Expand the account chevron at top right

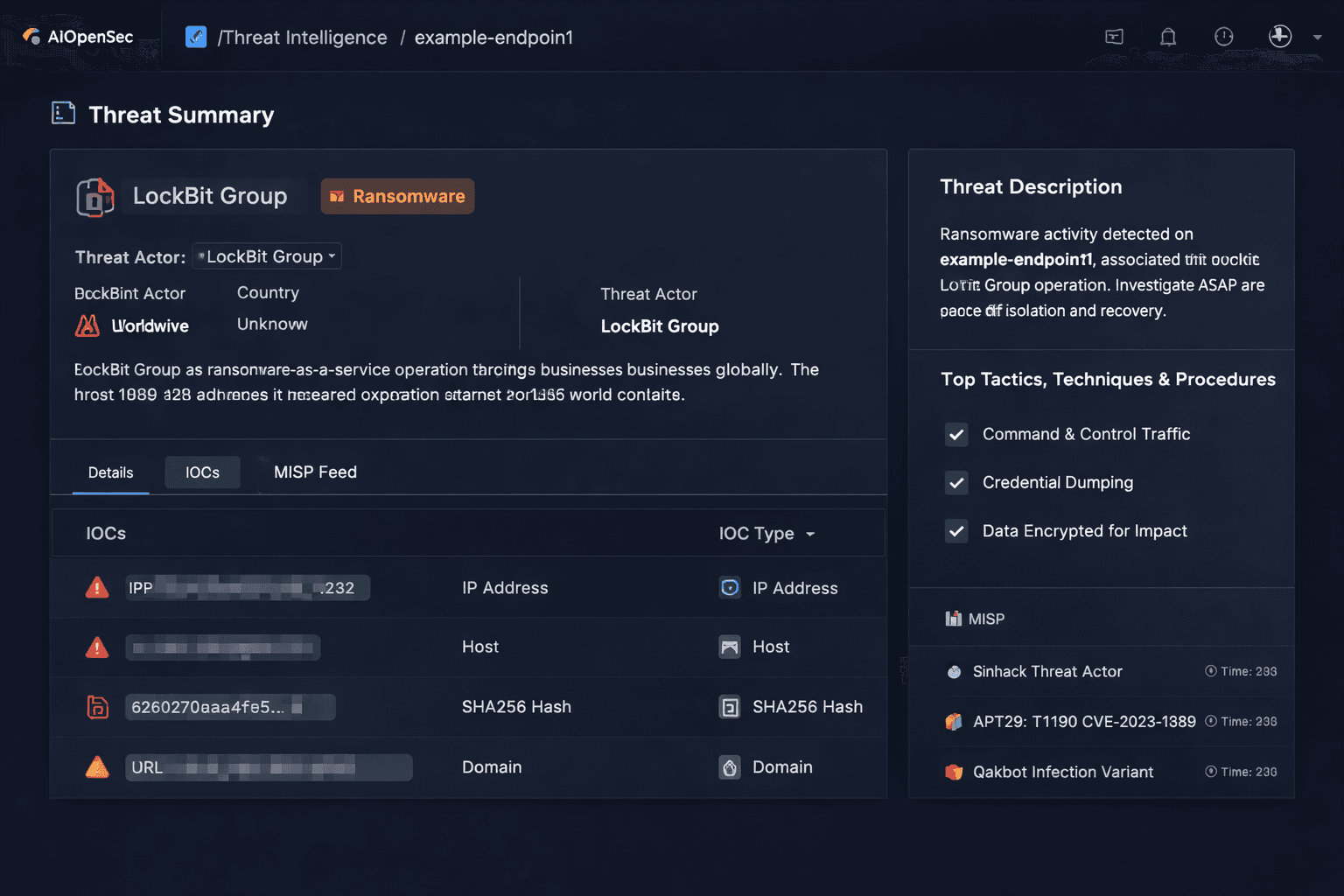pyautogui.click(x=1317, y=38)
